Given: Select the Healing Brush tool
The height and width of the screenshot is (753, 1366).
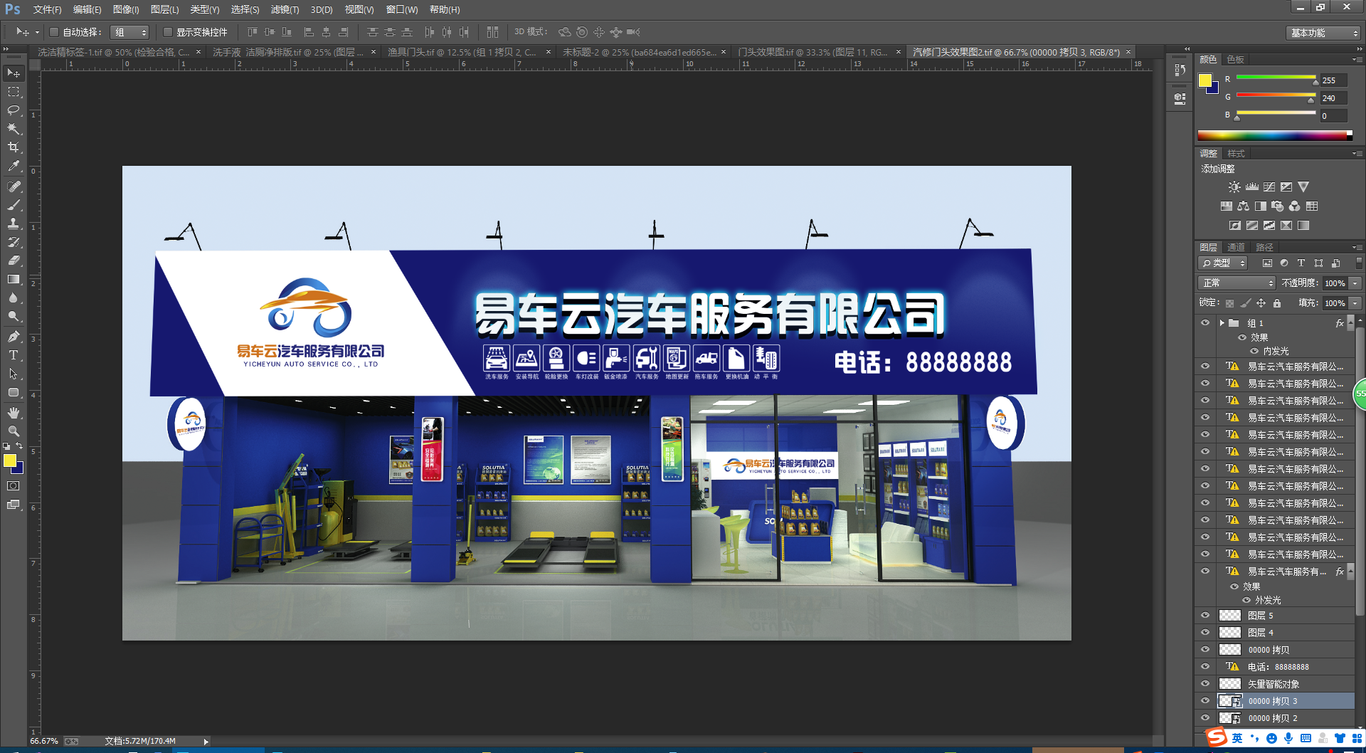Looking at the screenshot, I should pyautogui.click(x=13, y=187).
